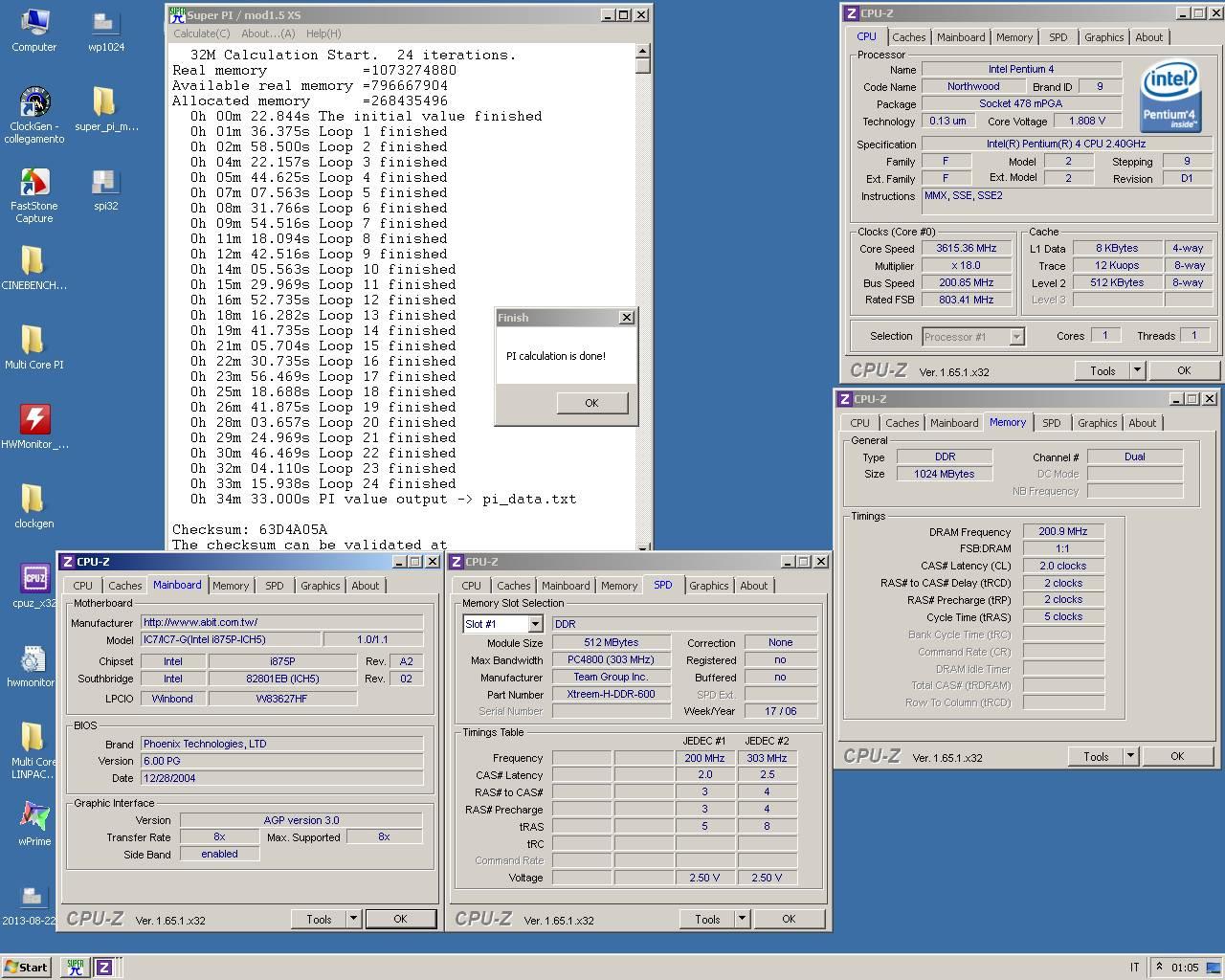Launch the ClockGen collegamento shortcut
Screen dimensions: 1225x980
[x=34, y=115]
